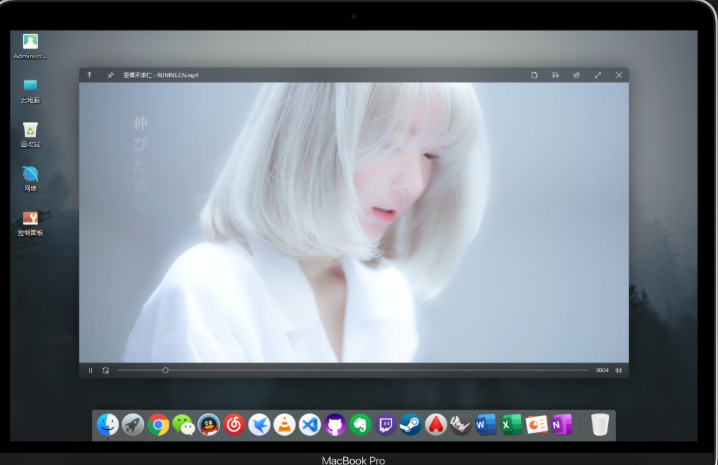Launch Google Chrome from the dock
Viewport: 718px width, 465px height.
pos(158,425)
